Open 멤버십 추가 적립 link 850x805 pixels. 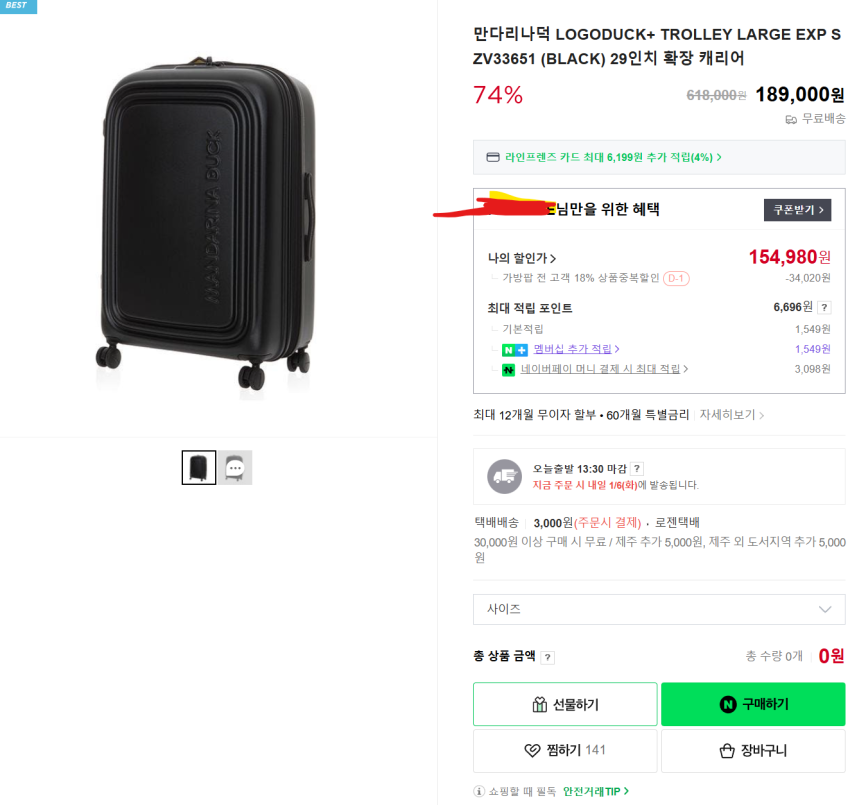coord(576,349)
